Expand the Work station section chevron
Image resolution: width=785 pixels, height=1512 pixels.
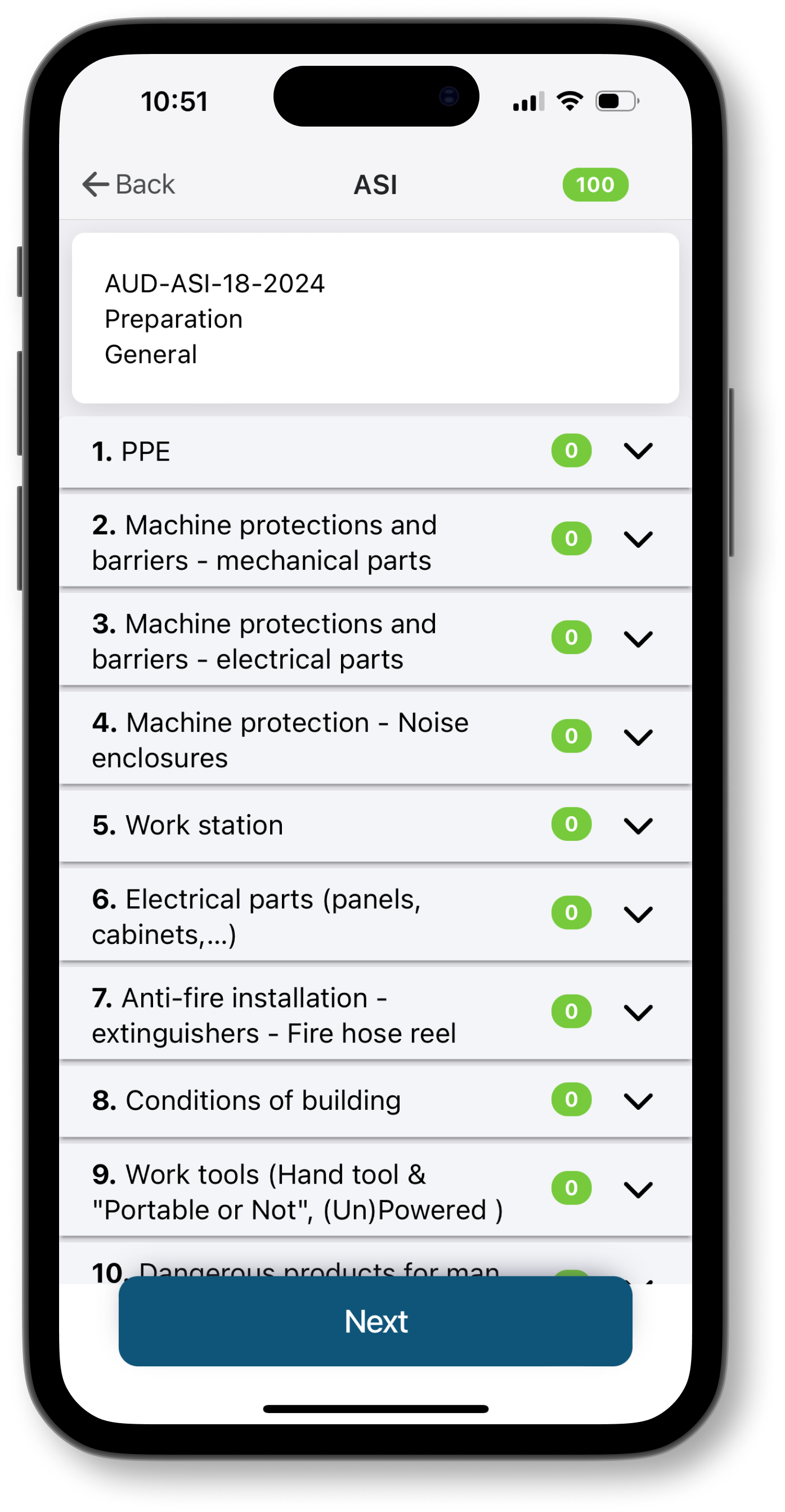click(x=638, y=825)
